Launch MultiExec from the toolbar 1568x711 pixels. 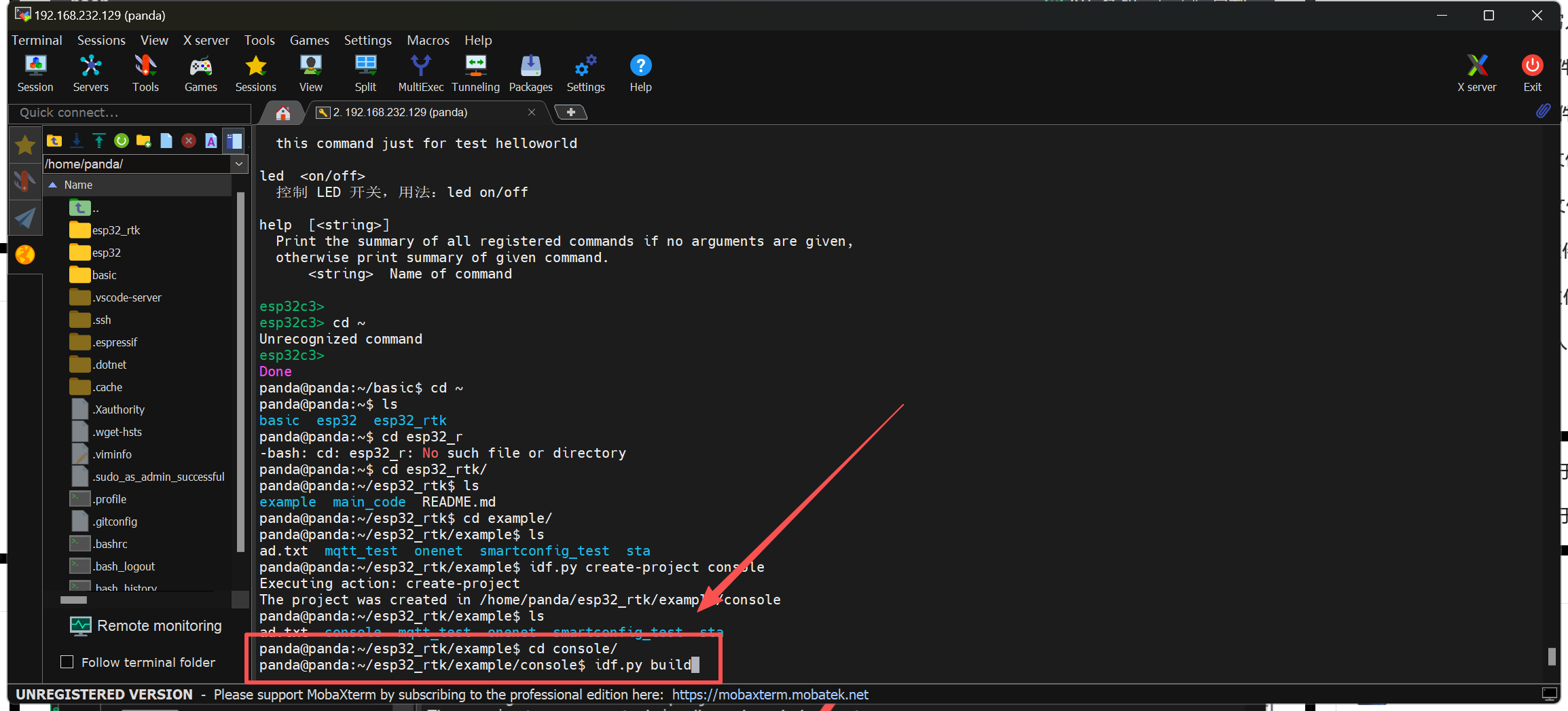(420, 73)
